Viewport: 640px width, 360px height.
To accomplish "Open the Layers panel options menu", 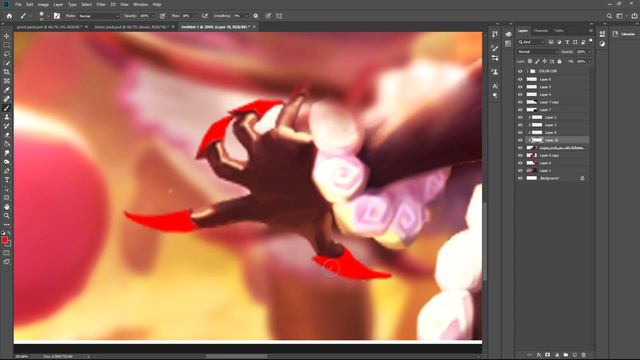I will 591,31.
